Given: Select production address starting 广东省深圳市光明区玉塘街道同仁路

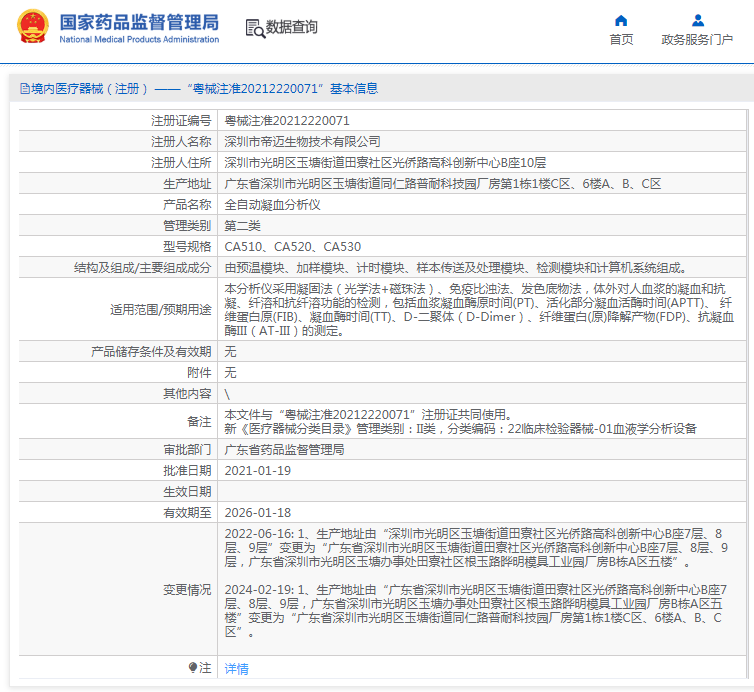Looking at the screenshot, I should (443, 184).
